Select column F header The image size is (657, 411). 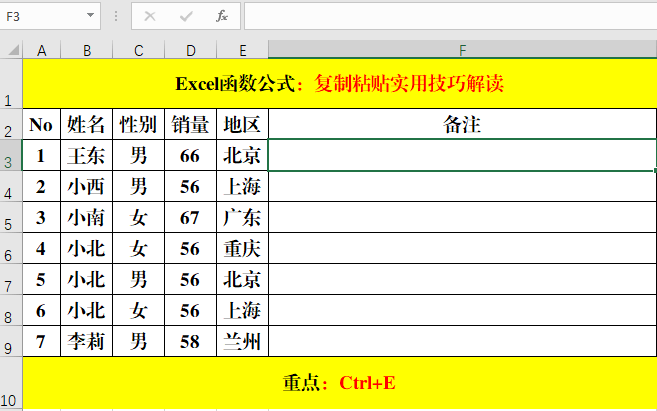(x=463, y=50)
